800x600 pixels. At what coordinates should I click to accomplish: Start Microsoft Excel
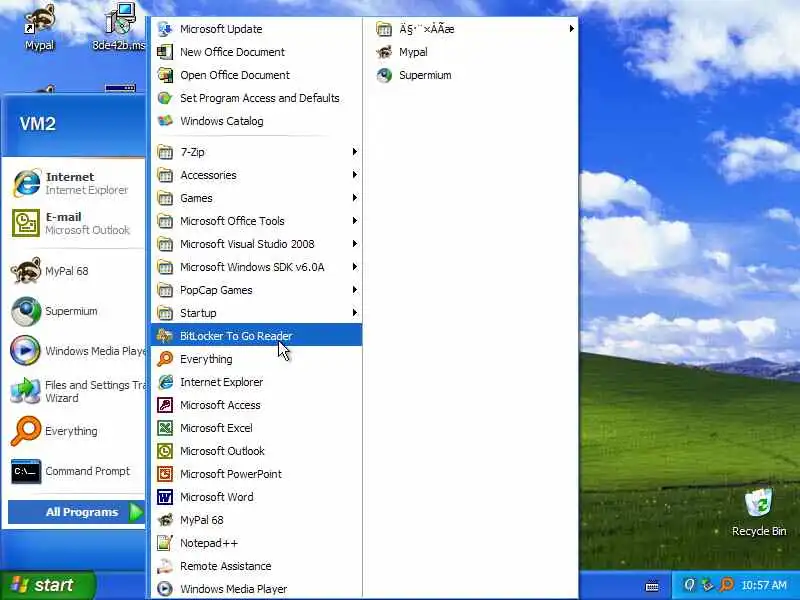[x=256, y=428]
